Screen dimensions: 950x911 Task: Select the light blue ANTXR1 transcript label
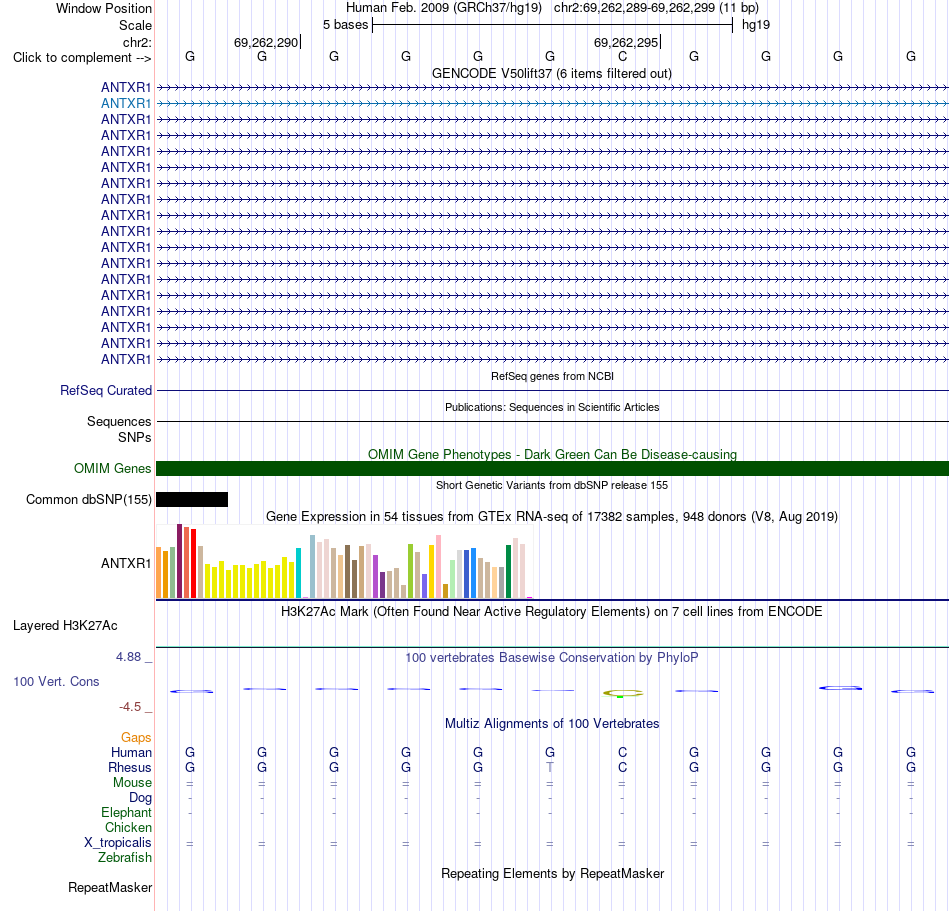125,104
